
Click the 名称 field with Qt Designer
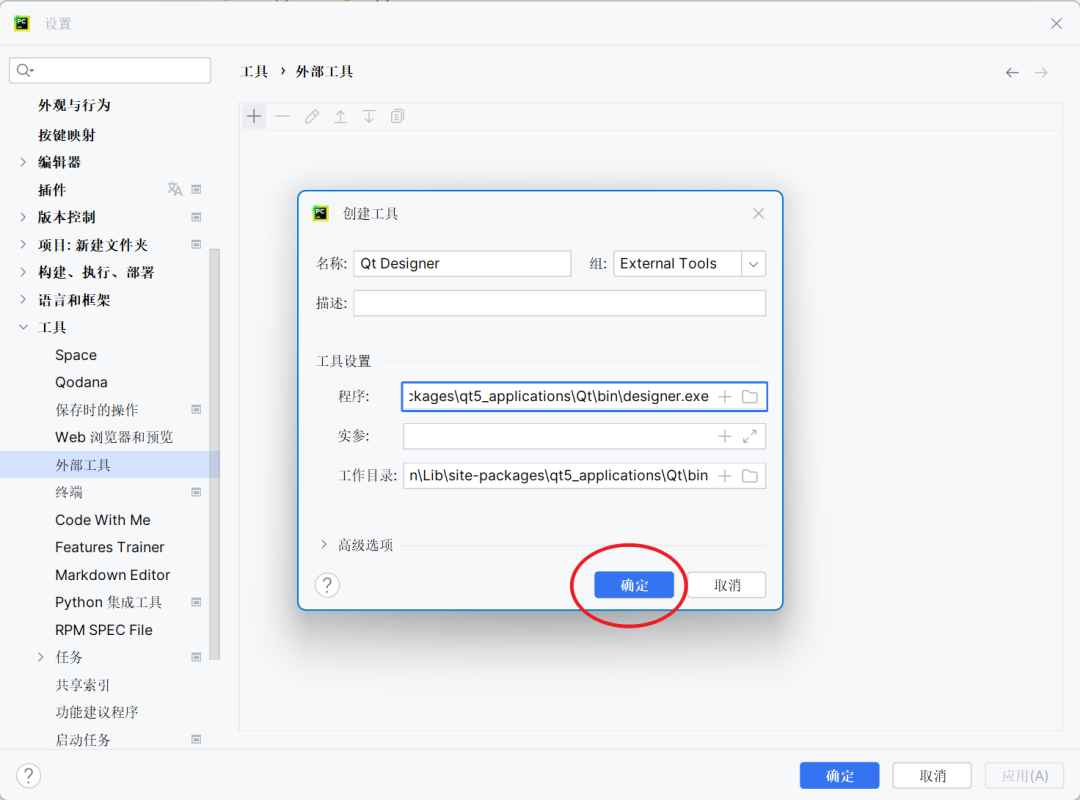click(462, 264)
